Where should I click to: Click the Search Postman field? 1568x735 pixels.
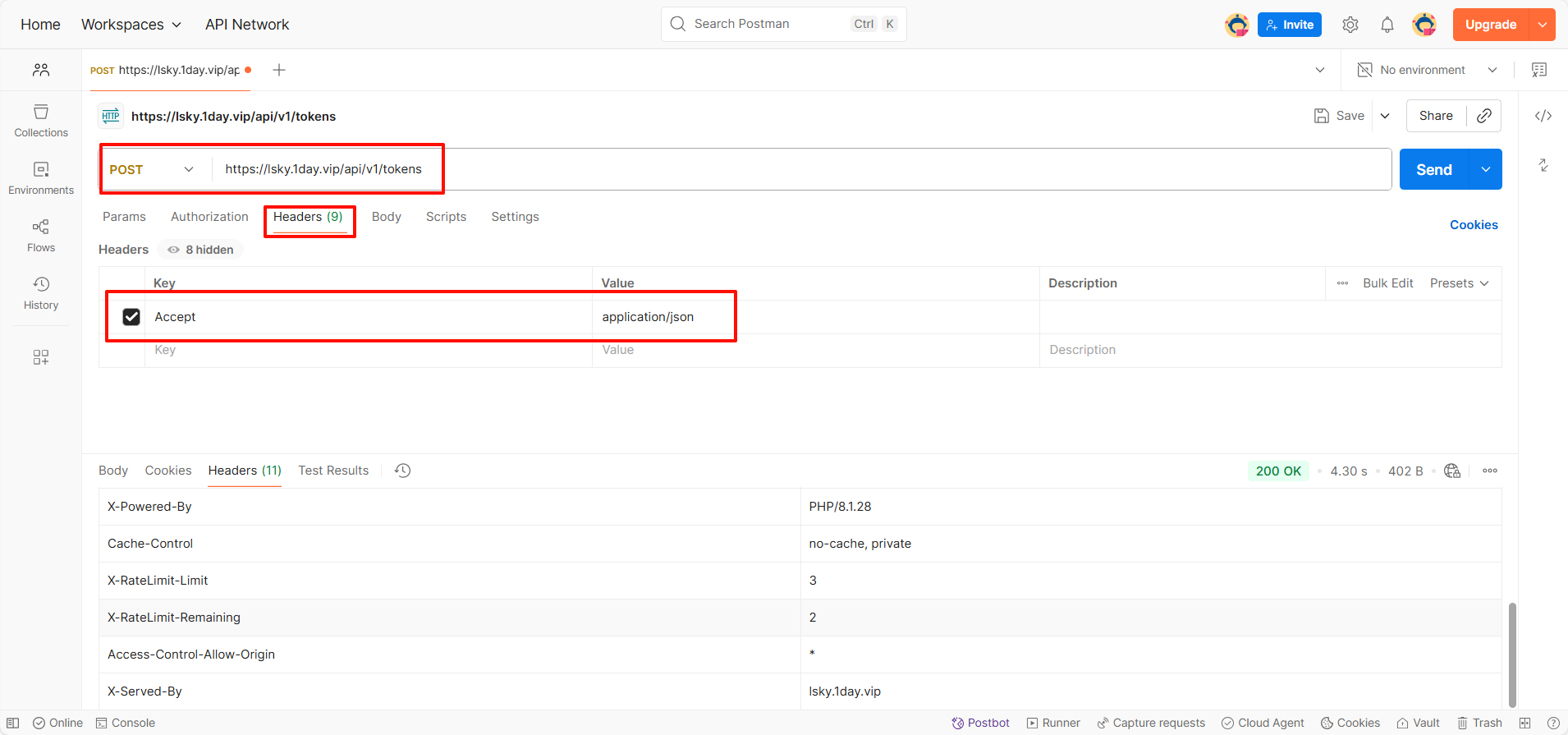tap(768, 24)
